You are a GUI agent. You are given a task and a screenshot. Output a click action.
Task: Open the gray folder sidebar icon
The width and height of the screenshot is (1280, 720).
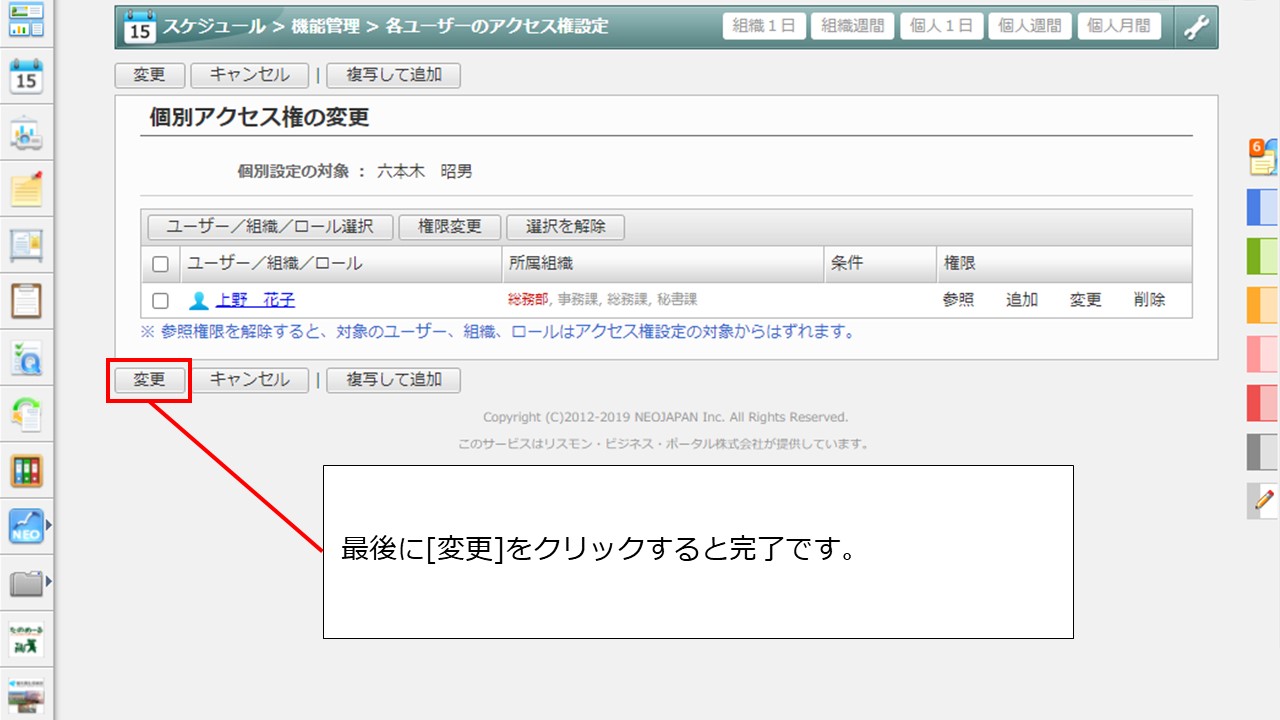26,583
